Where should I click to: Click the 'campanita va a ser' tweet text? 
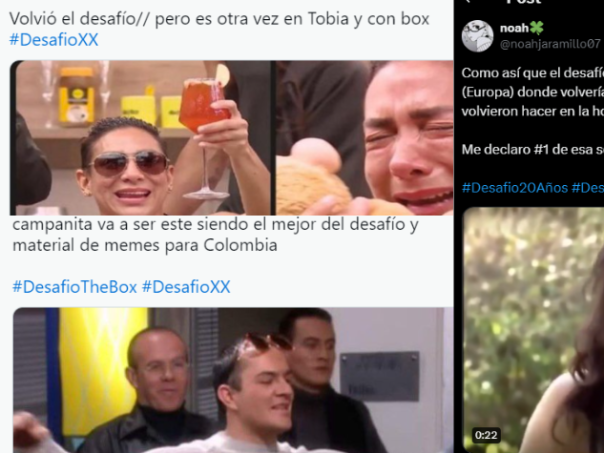click(215, 235)
